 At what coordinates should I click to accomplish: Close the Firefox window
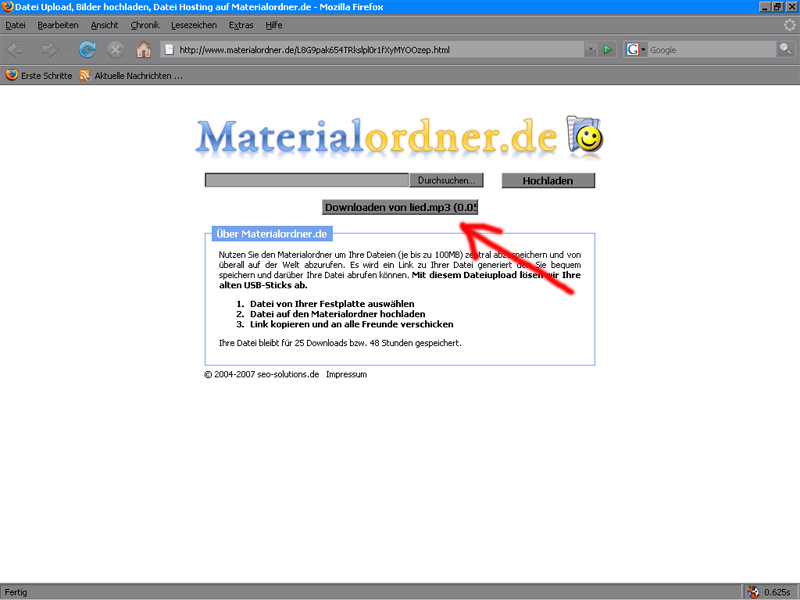pyautogui.click(x=791, y=7)
